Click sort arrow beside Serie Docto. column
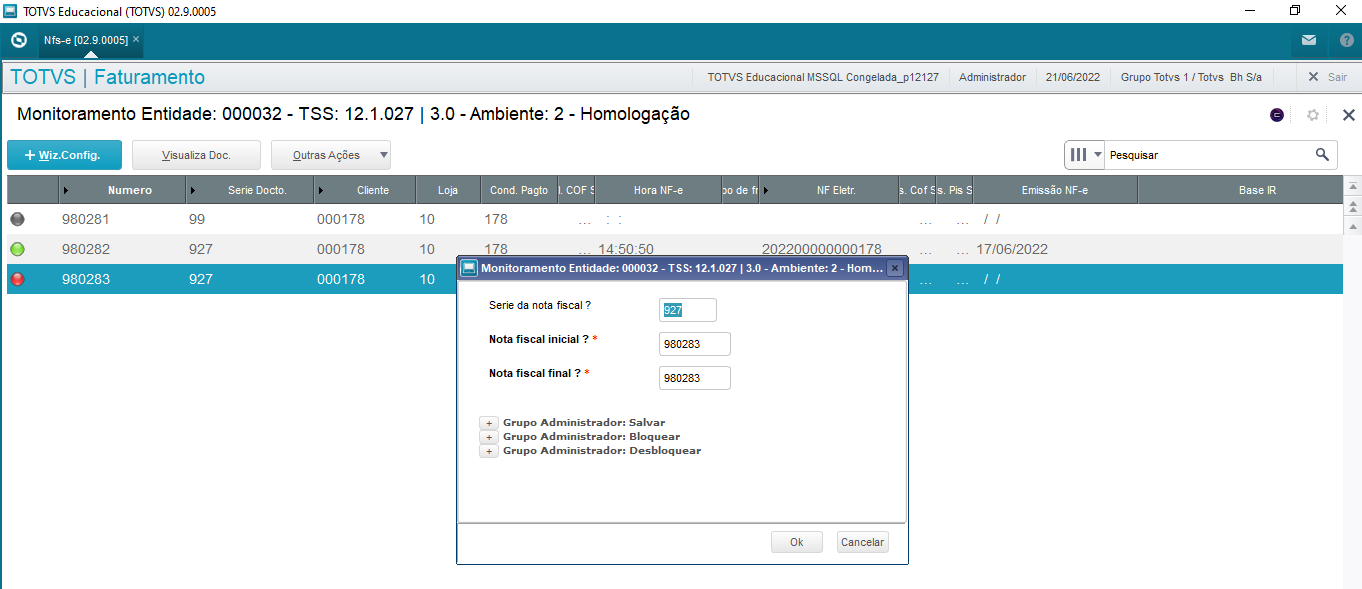 click(x=193, y=190)
